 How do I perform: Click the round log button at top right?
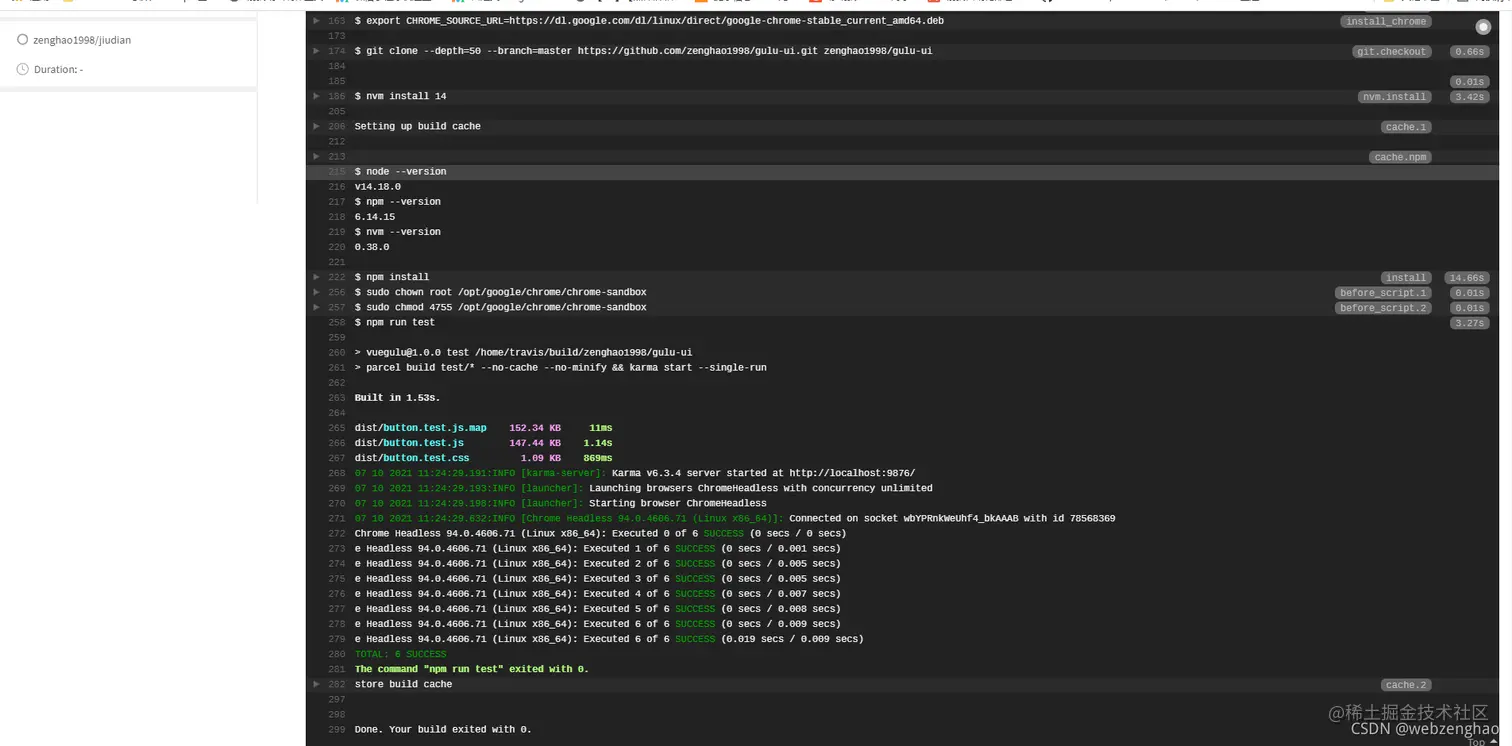pos(1483,27)
